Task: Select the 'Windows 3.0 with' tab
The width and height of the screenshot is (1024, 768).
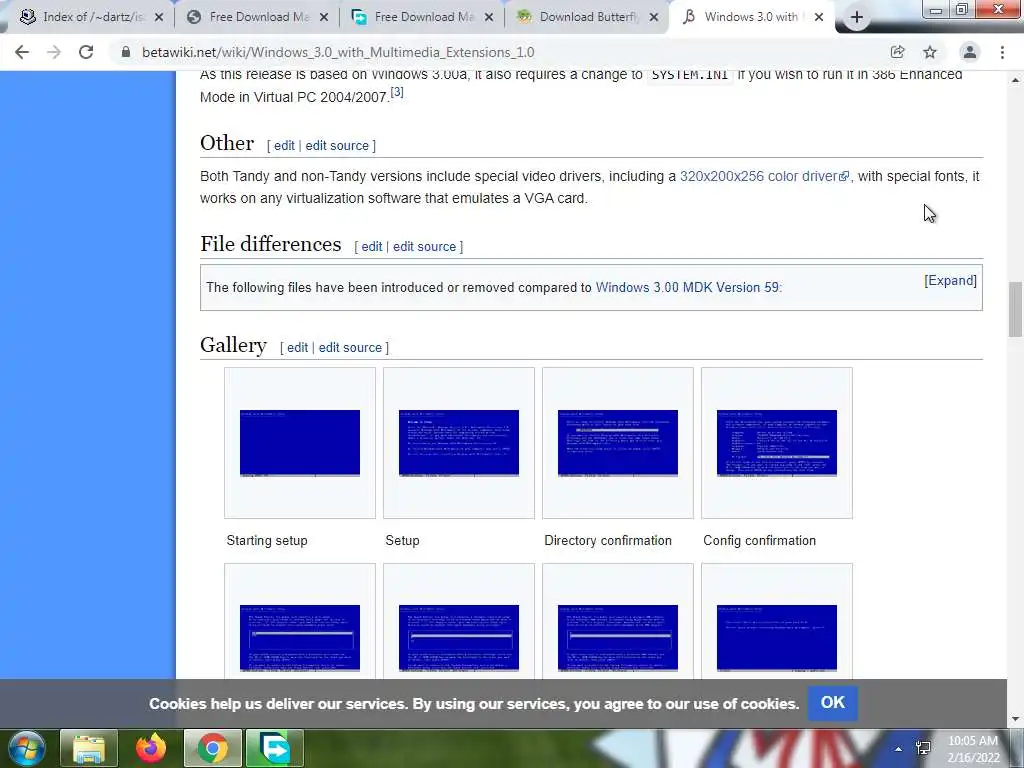Action: tap(751, 17)
